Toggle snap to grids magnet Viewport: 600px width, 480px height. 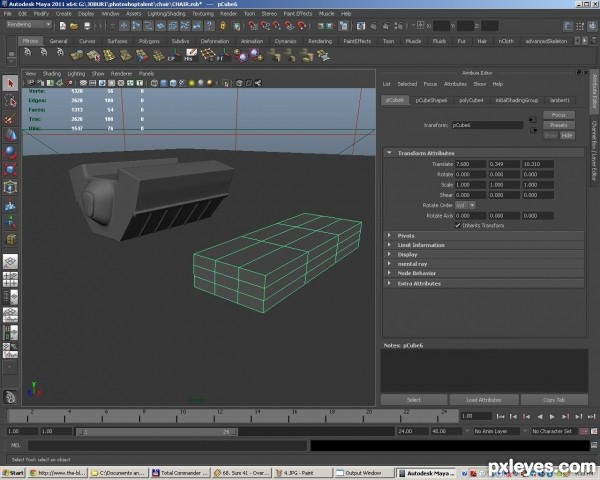(x=253, y=26)
